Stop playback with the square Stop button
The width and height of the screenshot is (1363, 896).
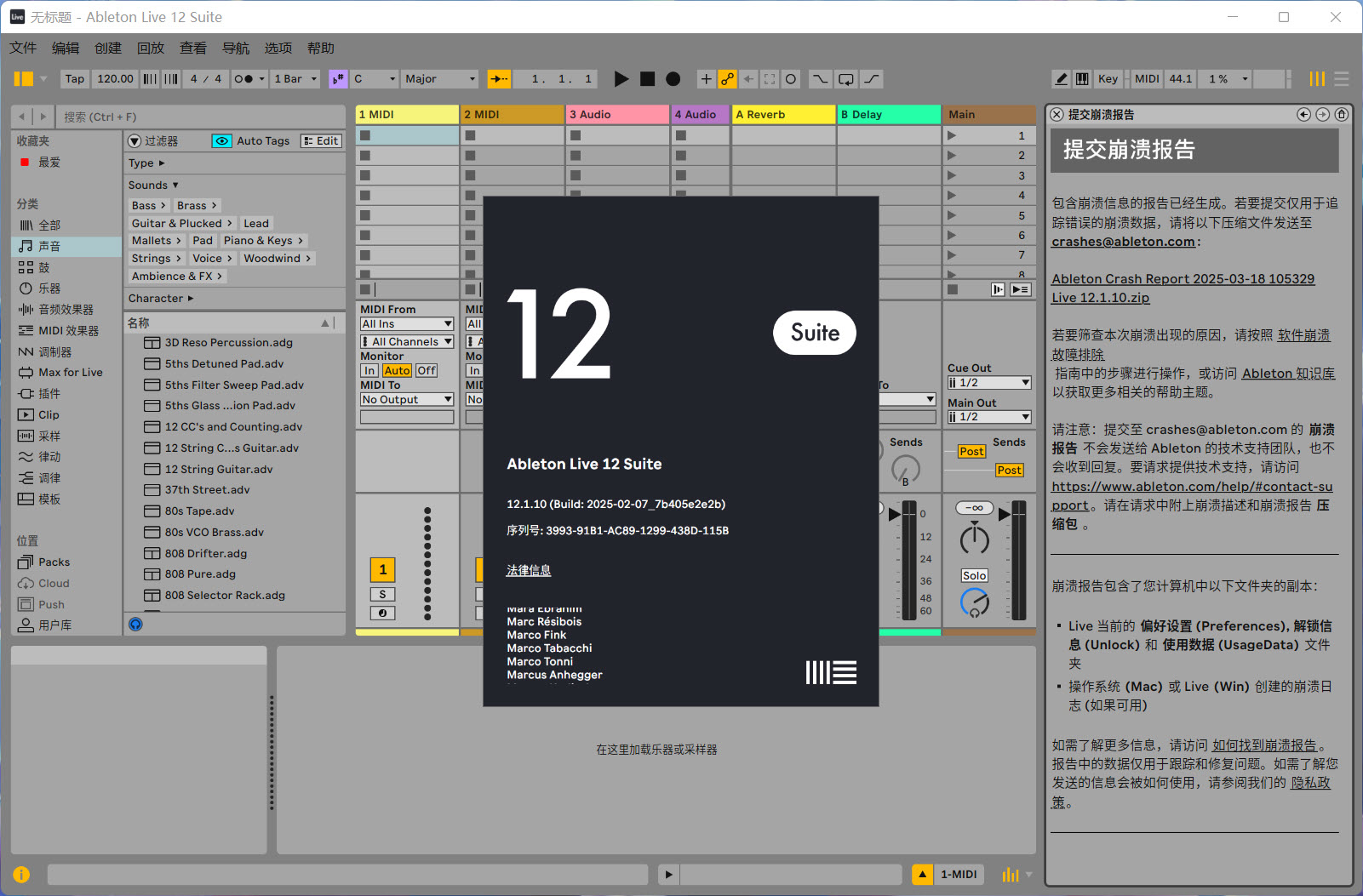pos(648,79)
